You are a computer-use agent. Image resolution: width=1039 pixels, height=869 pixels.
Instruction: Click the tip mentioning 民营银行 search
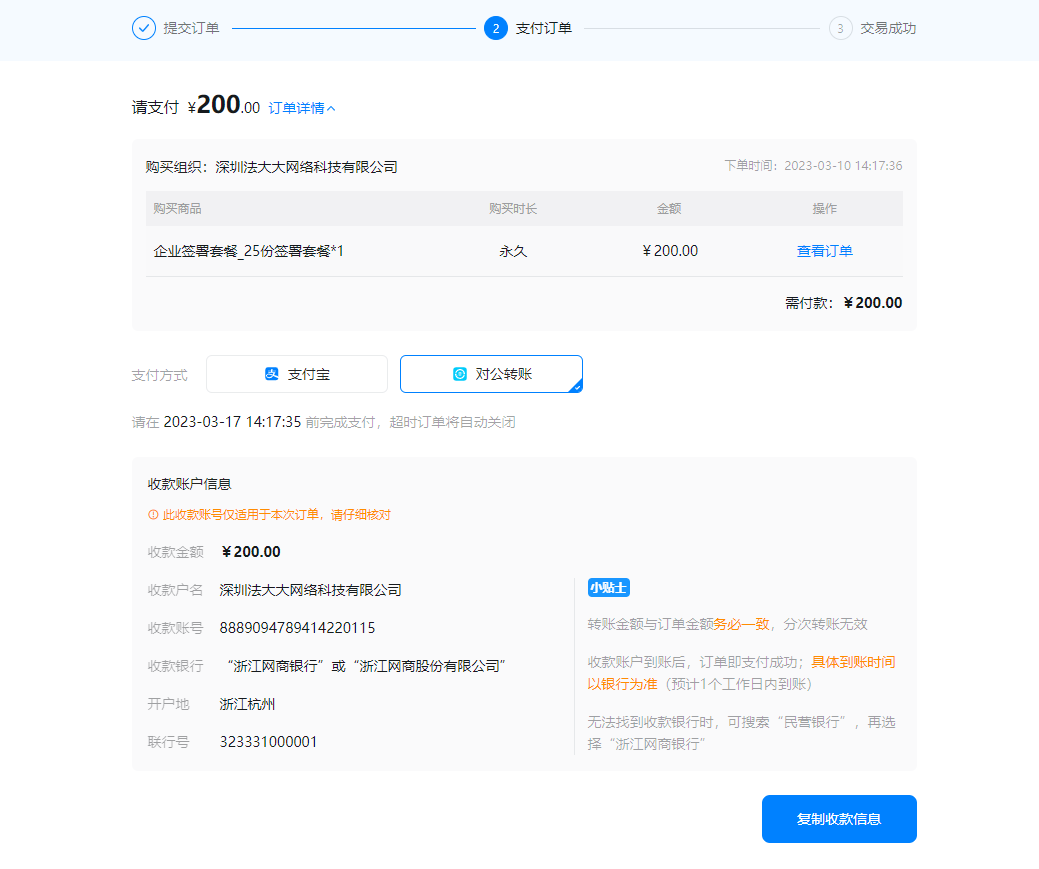click(x=741, y=733)
